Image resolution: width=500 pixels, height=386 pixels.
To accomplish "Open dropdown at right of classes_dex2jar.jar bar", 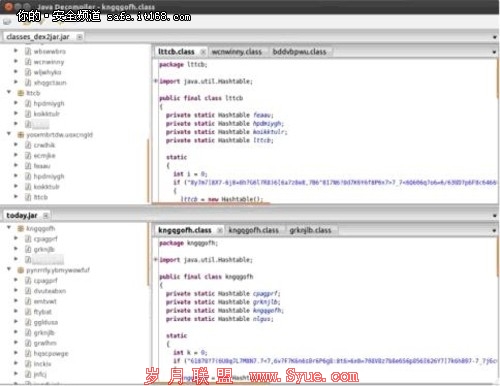I will (495, 37).
